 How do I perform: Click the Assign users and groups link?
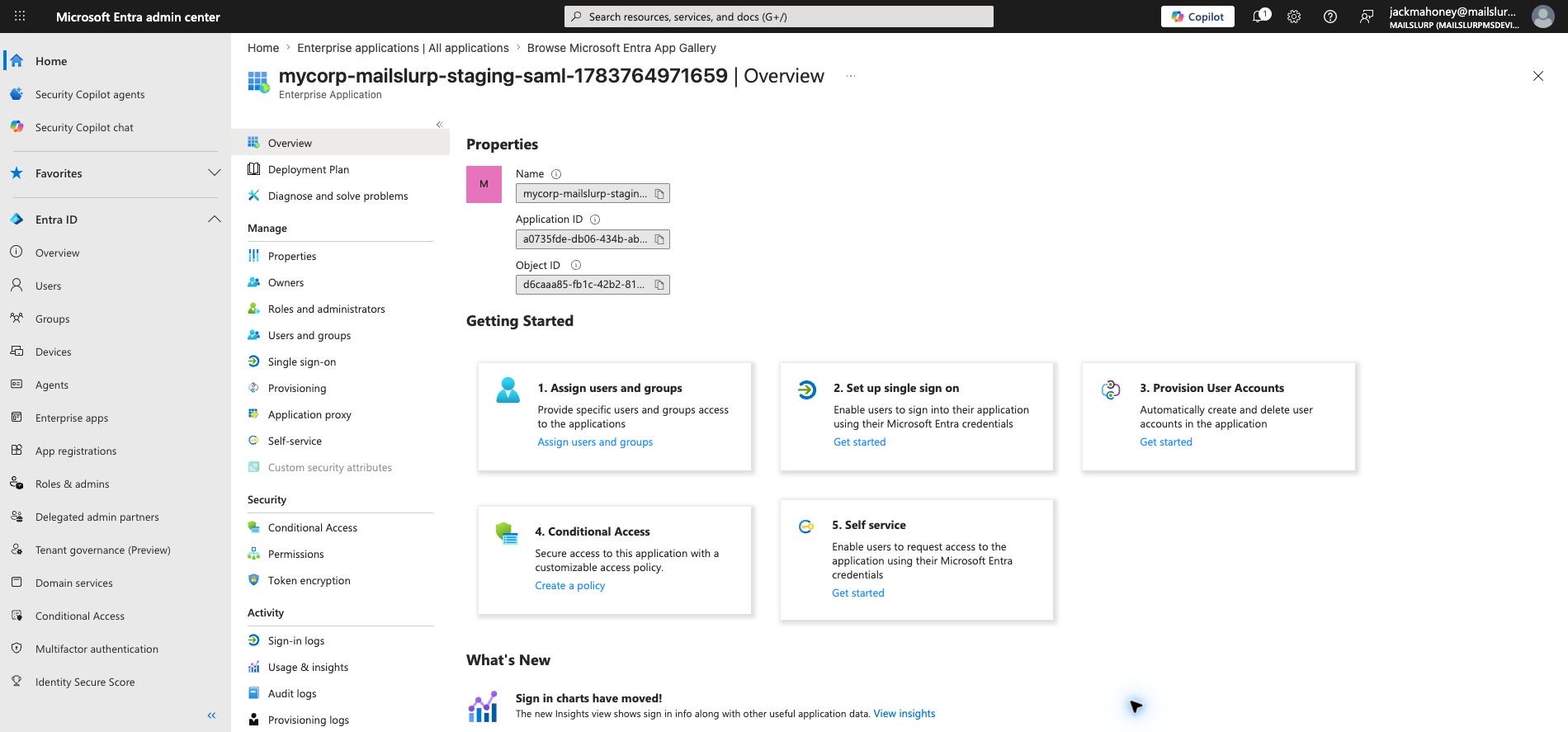click(x=595, y=442)
